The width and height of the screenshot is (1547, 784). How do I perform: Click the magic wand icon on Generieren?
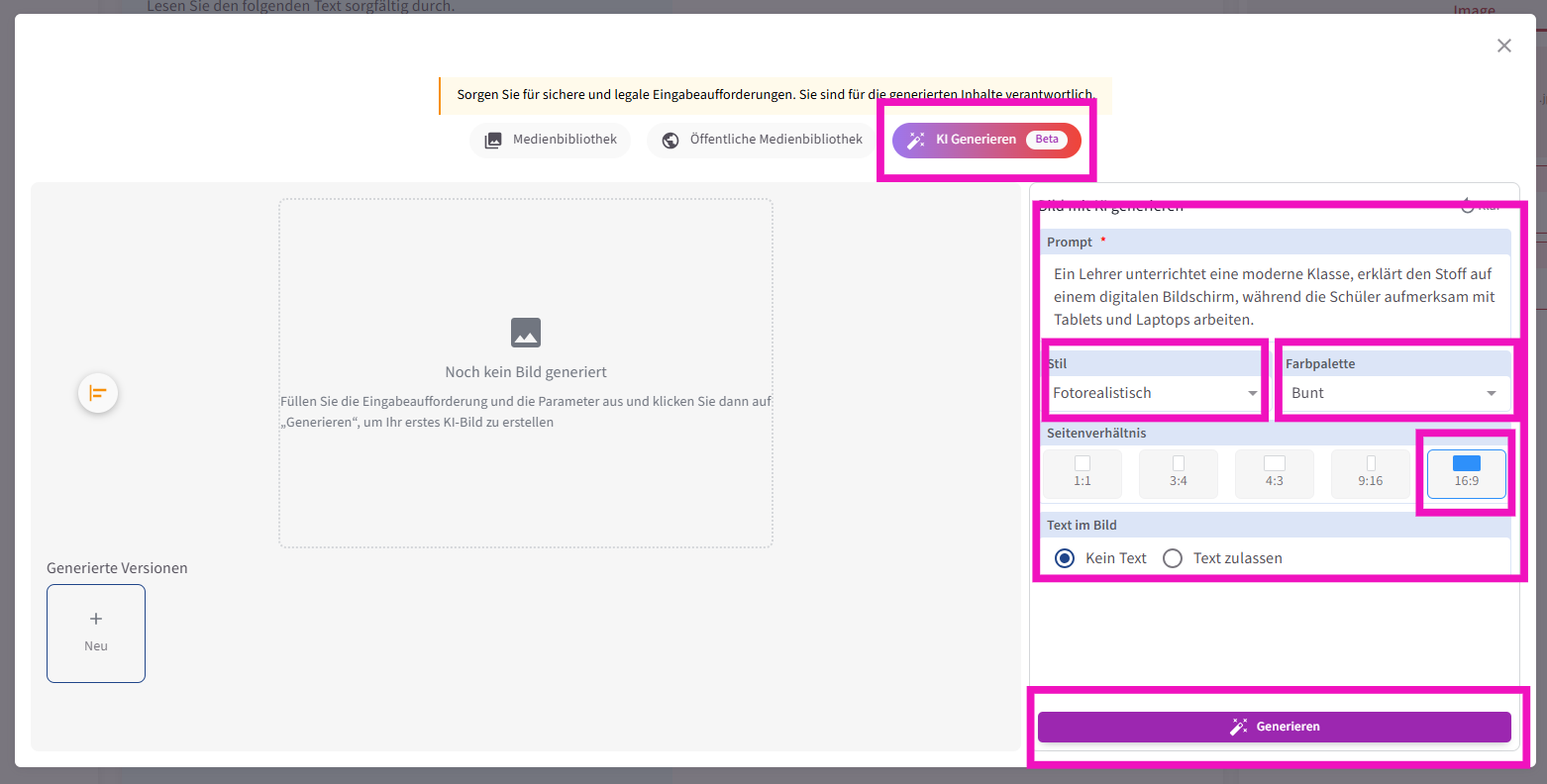[1238, 727]
